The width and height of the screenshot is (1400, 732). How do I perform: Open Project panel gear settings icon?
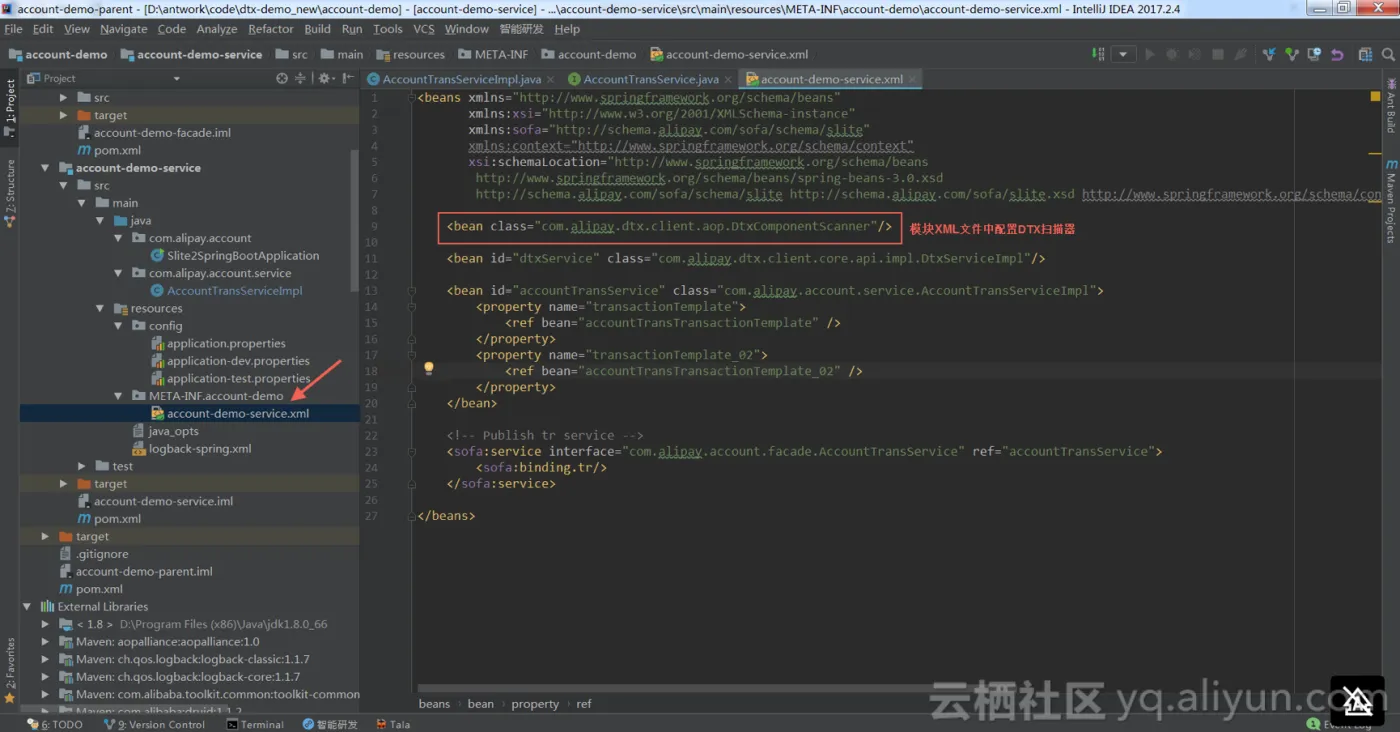326,78
